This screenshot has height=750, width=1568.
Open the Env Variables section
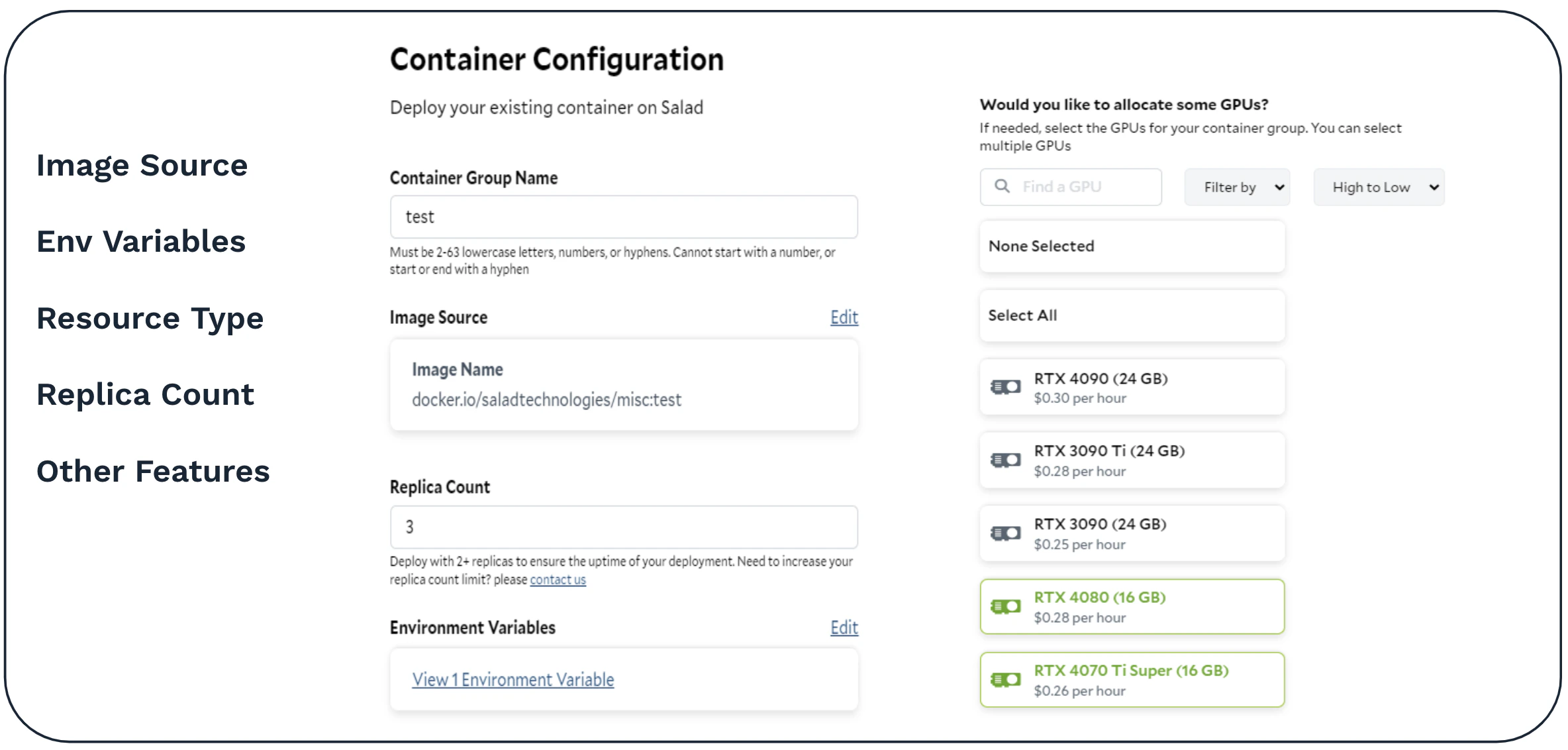(x=141, y=241)
